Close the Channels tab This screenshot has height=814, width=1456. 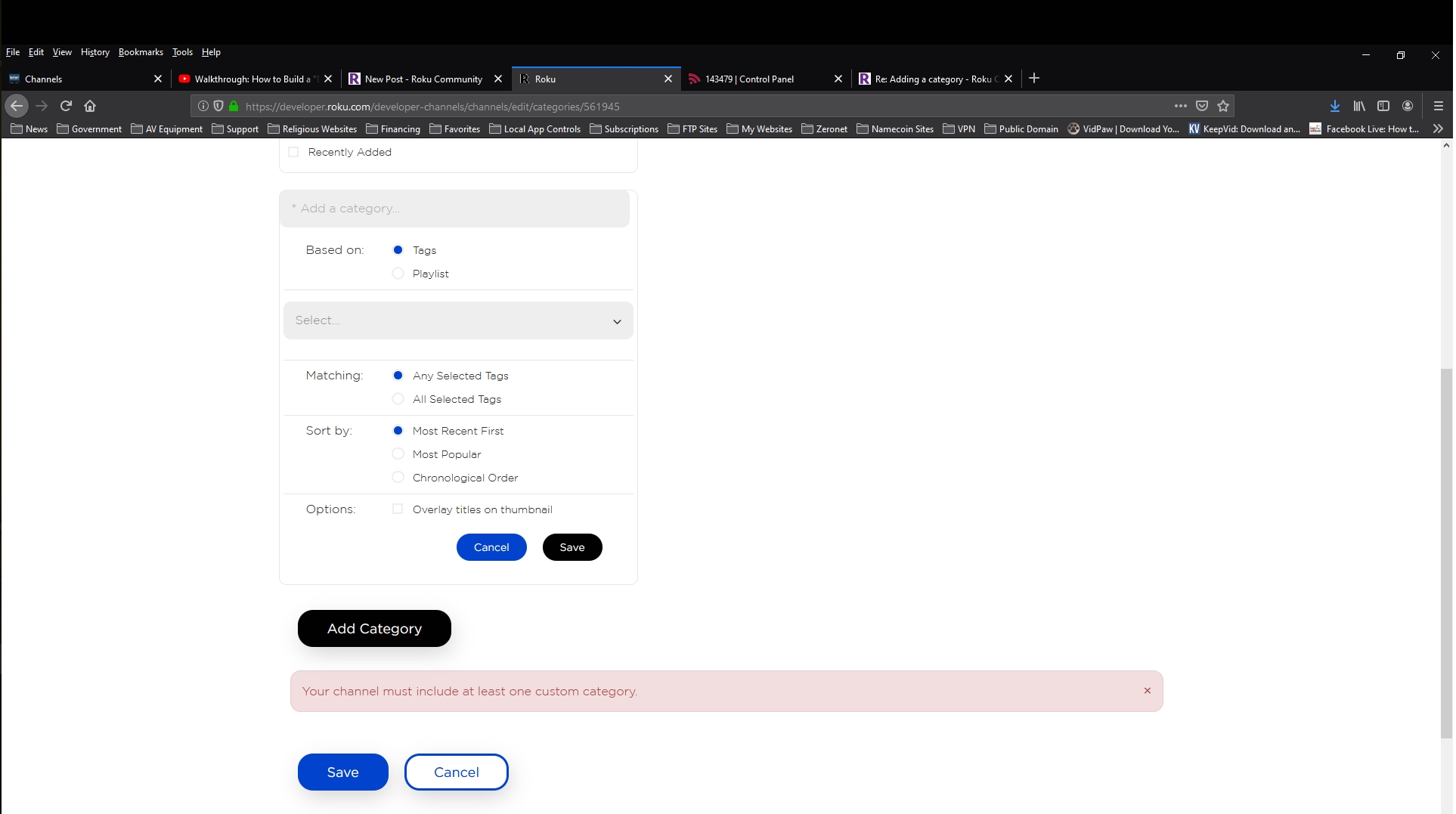point(158,79)
